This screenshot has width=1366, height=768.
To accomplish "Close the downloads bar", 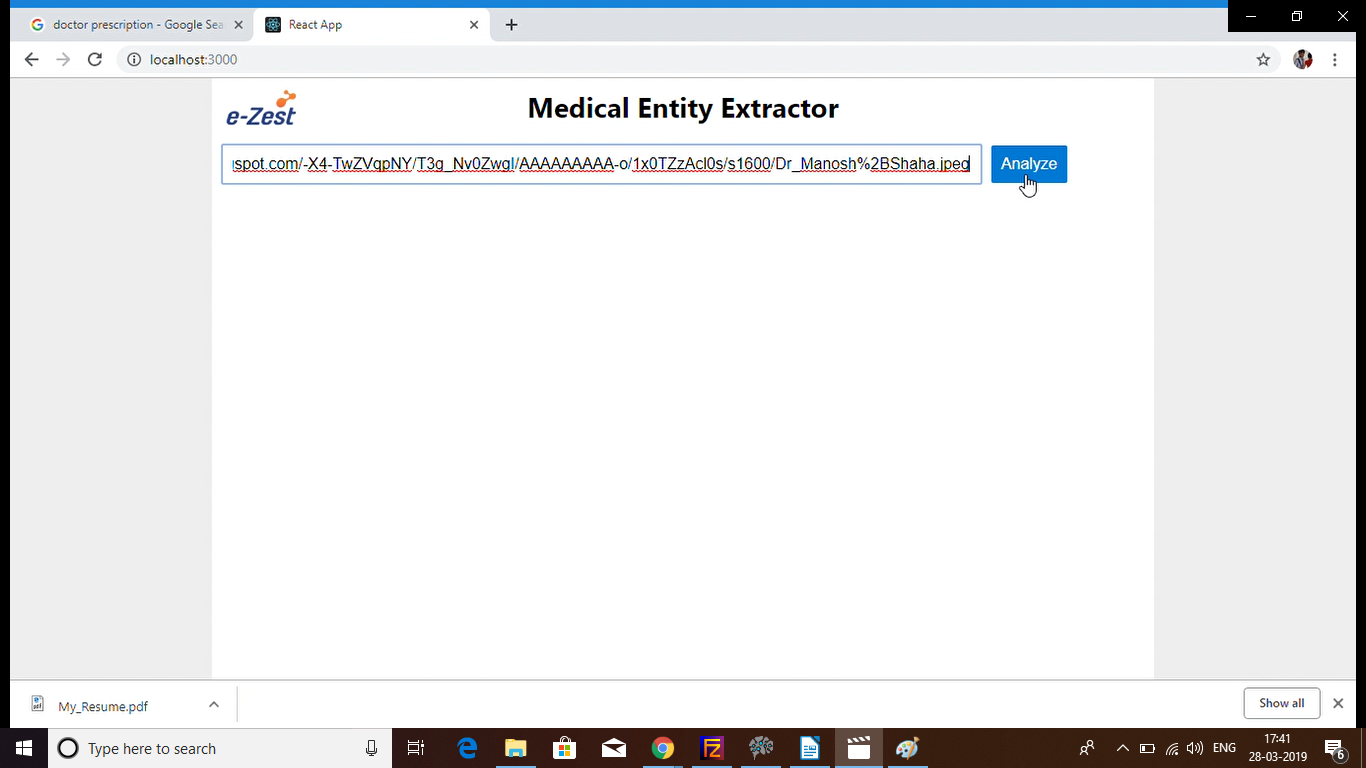I will pos(1338,703).
